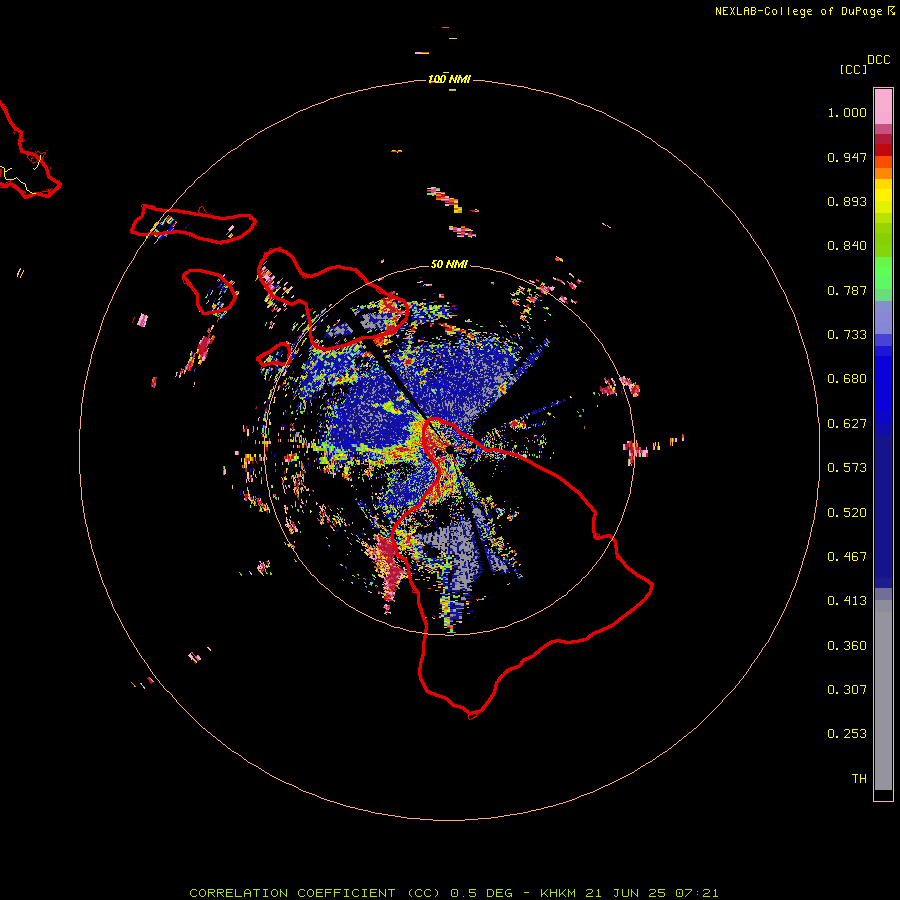This screenshot has width=900, height=900.
Task: Click the 0.787 color scale value
Action: pyautogui.click(x=847, y=290)
